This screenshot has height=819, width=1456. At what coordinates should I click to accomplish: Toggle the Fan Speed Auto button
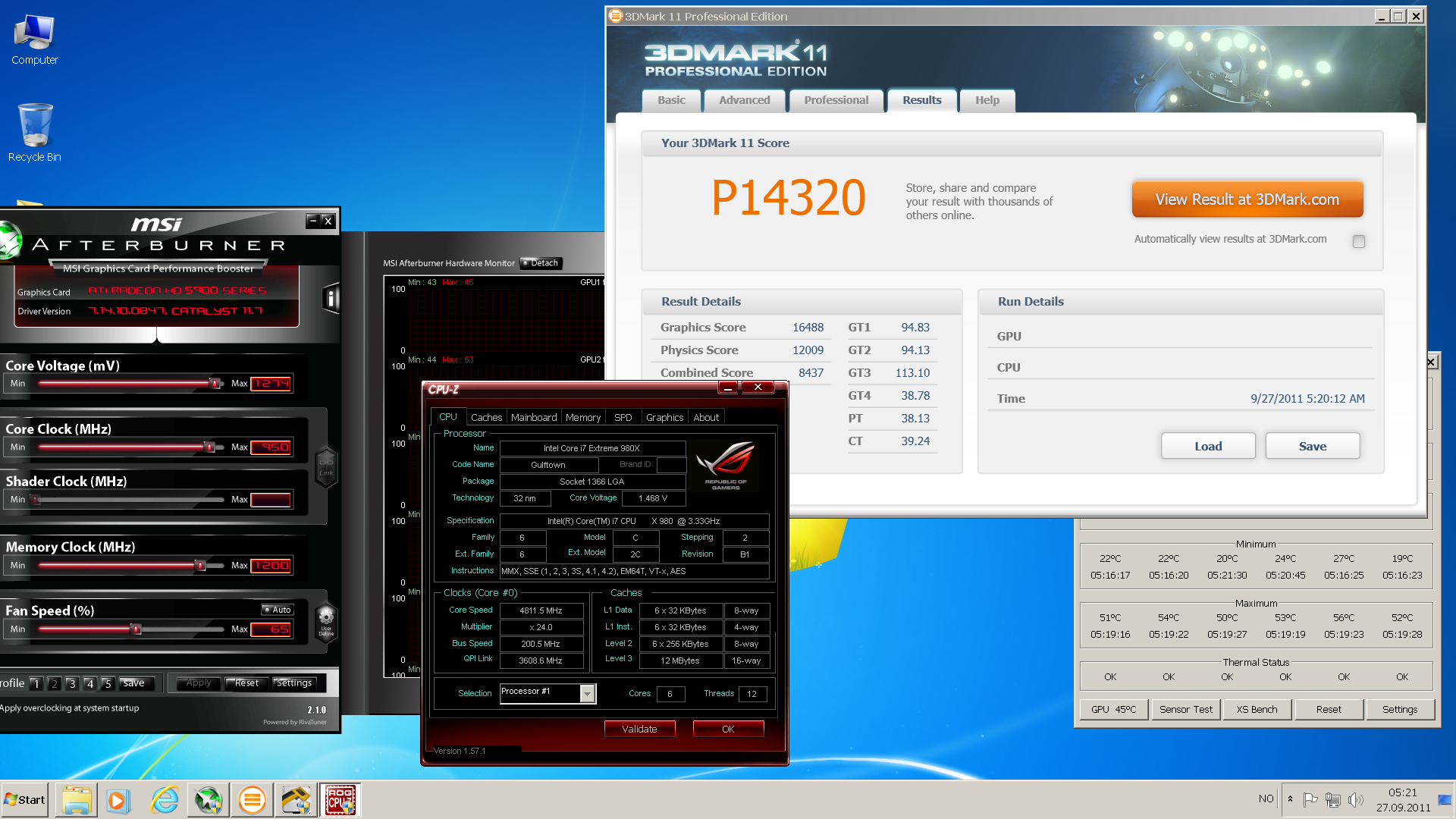click(x=278, y=610)
